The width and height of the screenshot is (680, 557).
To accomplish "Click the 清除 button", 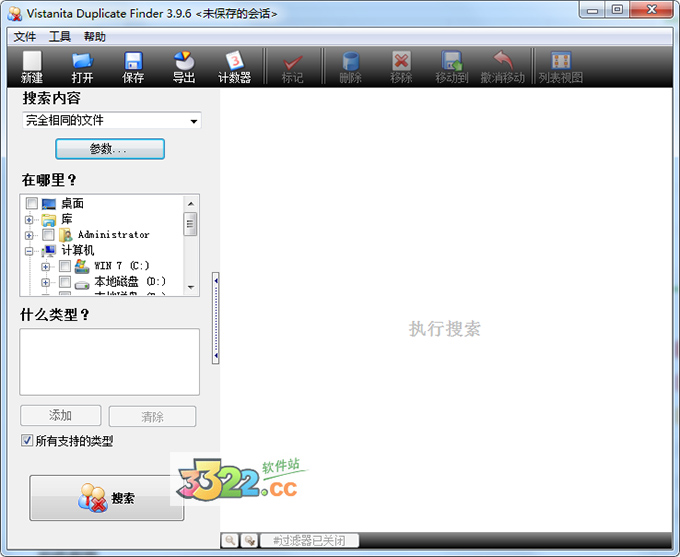I will click(x=152, y=416).
